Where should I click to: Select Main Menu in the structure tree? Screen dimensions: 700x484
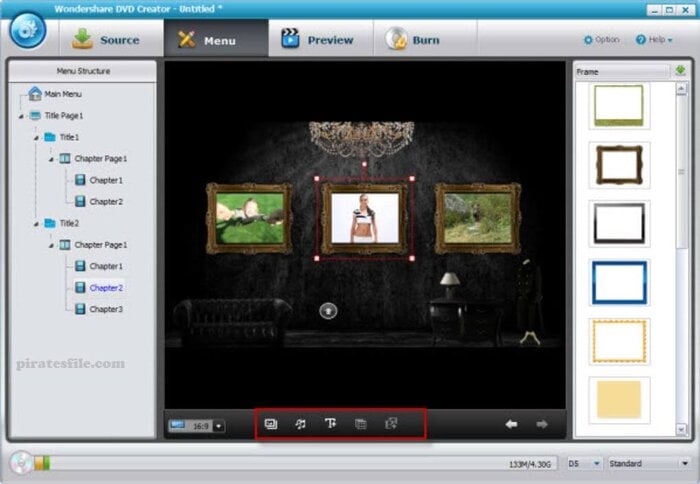[x=55, y=94]
